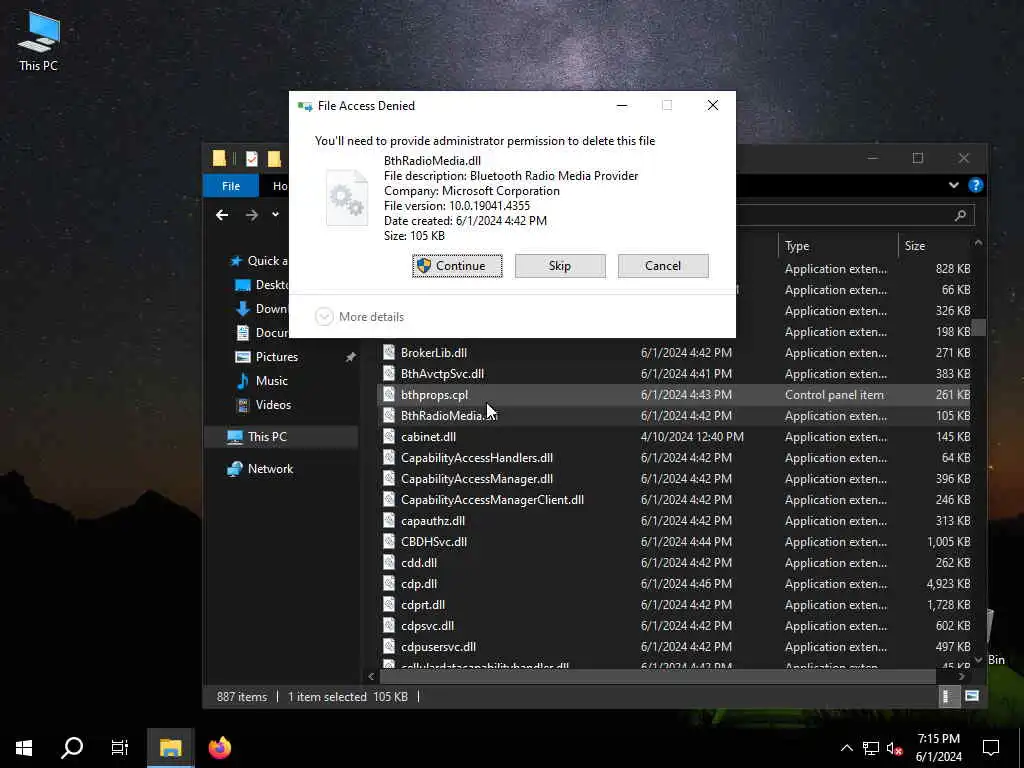Open Videos folder in sidebar
The image size is (1024, 768).
(263, 405)
